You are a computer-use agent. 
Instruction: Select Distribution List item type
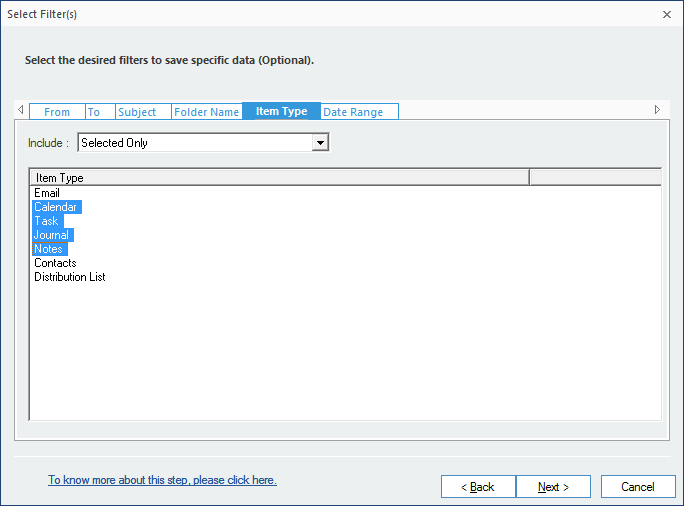[70, 277]
